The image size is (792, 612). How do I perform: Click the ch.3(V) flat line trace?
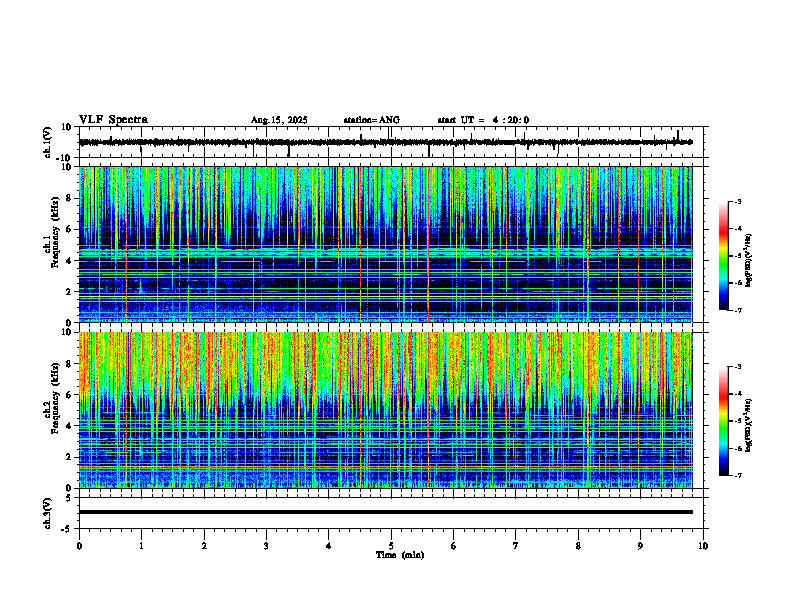[x=385, y=512]
